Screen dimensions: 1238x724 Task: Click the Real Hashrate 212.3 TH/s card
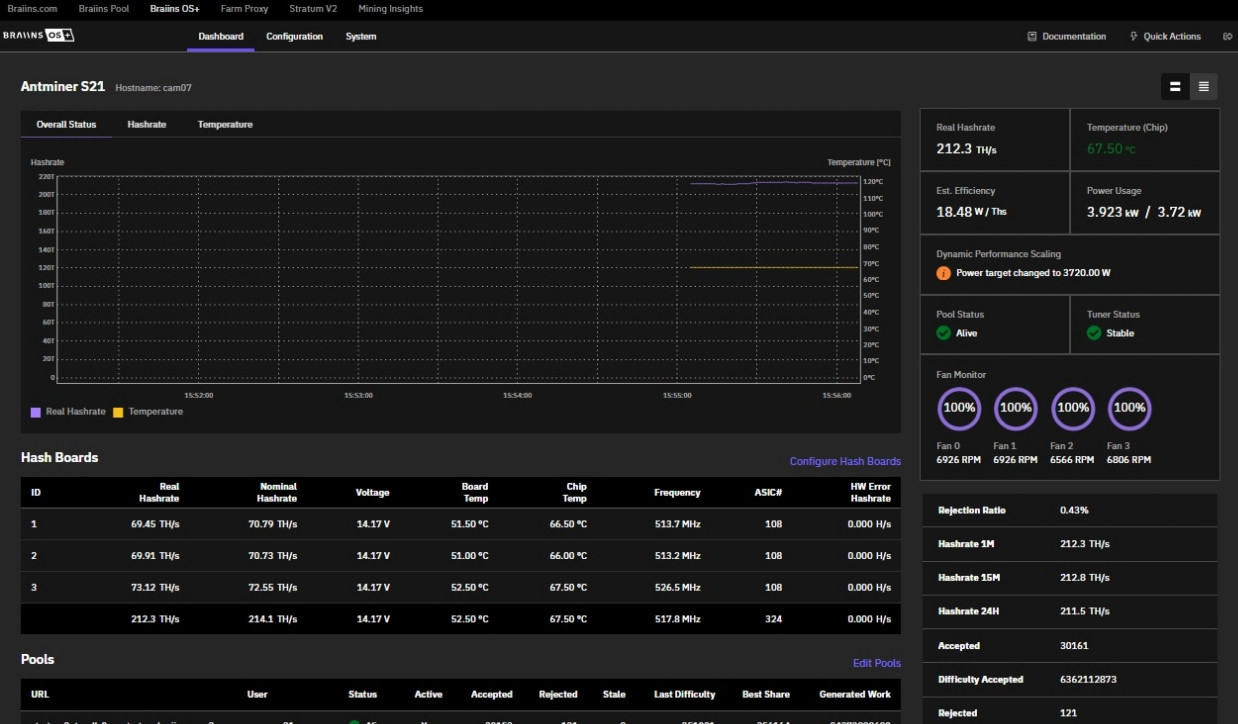(x=995, y=140)
